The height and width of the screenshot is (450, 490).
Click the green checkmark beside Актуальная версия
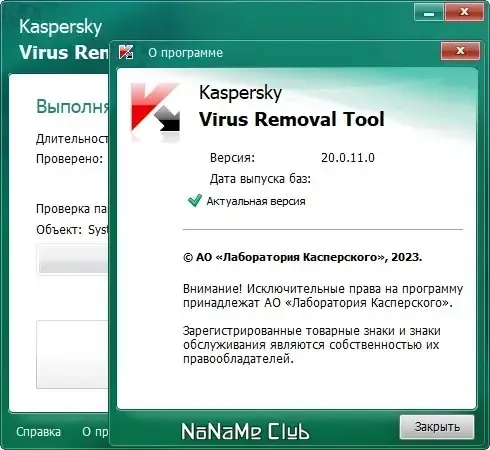195,200
